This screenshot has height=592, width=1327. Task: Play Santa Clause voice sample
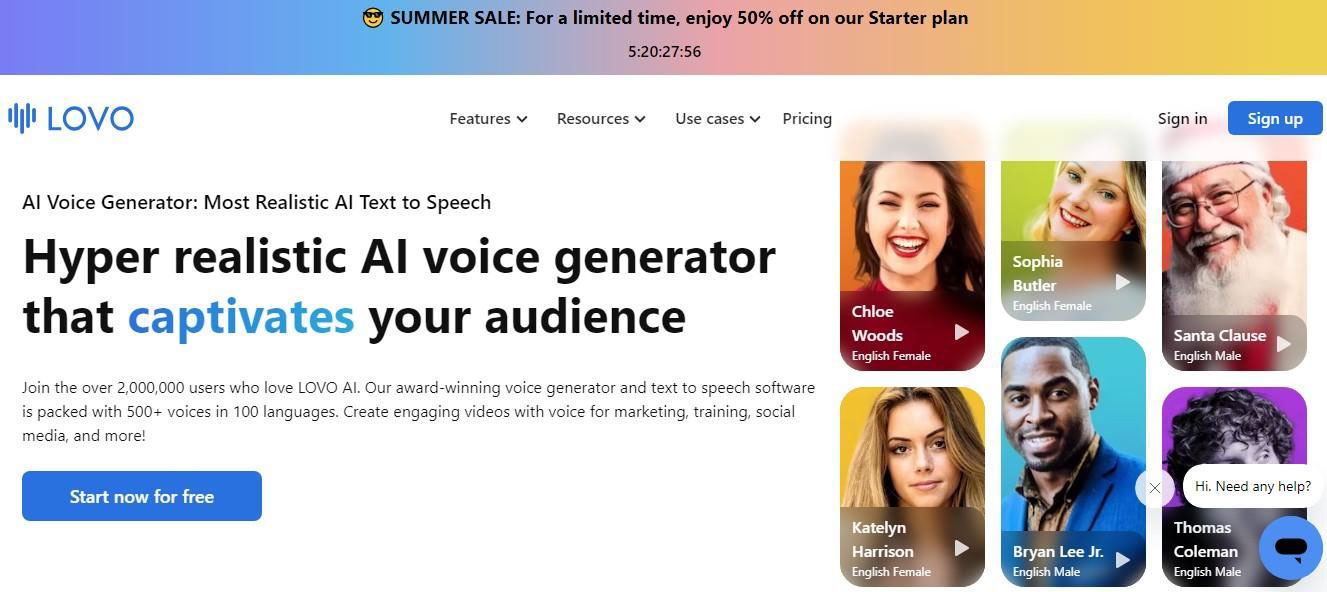1283,344
